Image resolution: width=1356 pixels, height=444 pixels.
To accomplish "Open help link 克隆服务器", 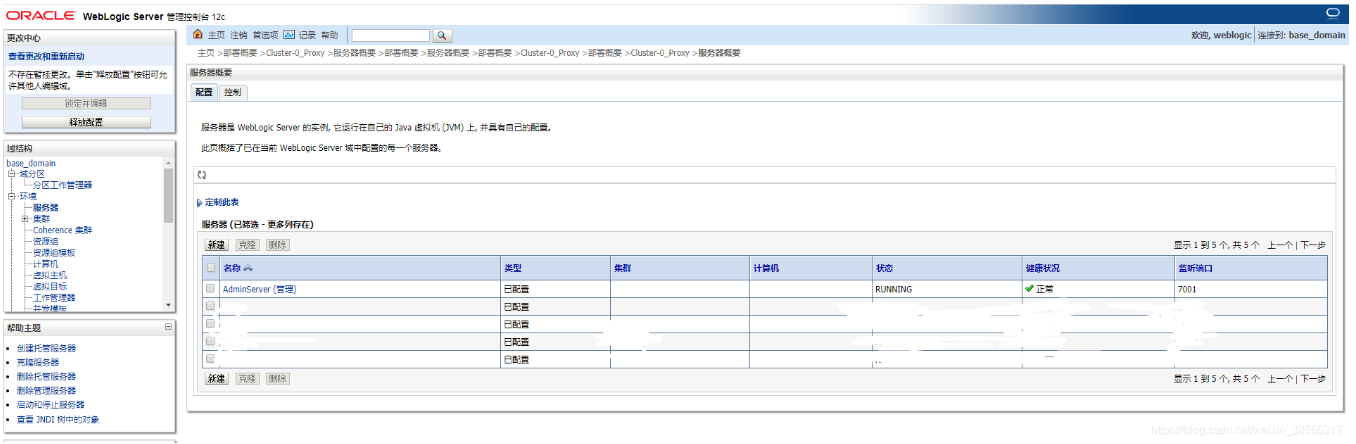I will (38, 362).
